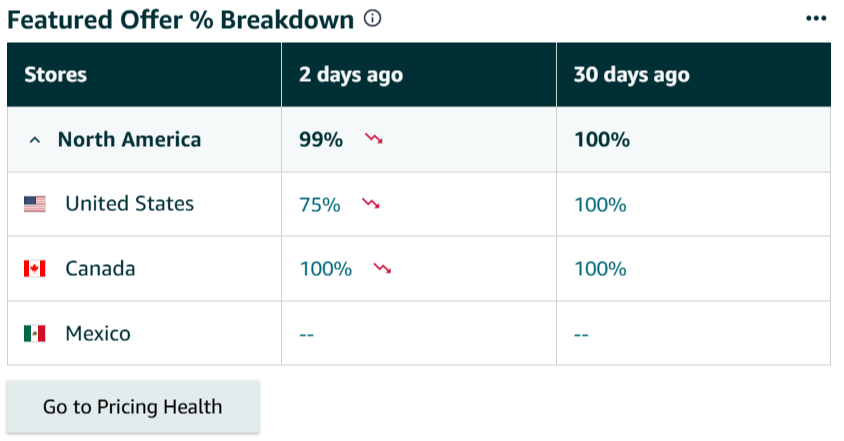Click the Mexico flag icon
This screenshot has width=844, height=441.
[35, 333]
